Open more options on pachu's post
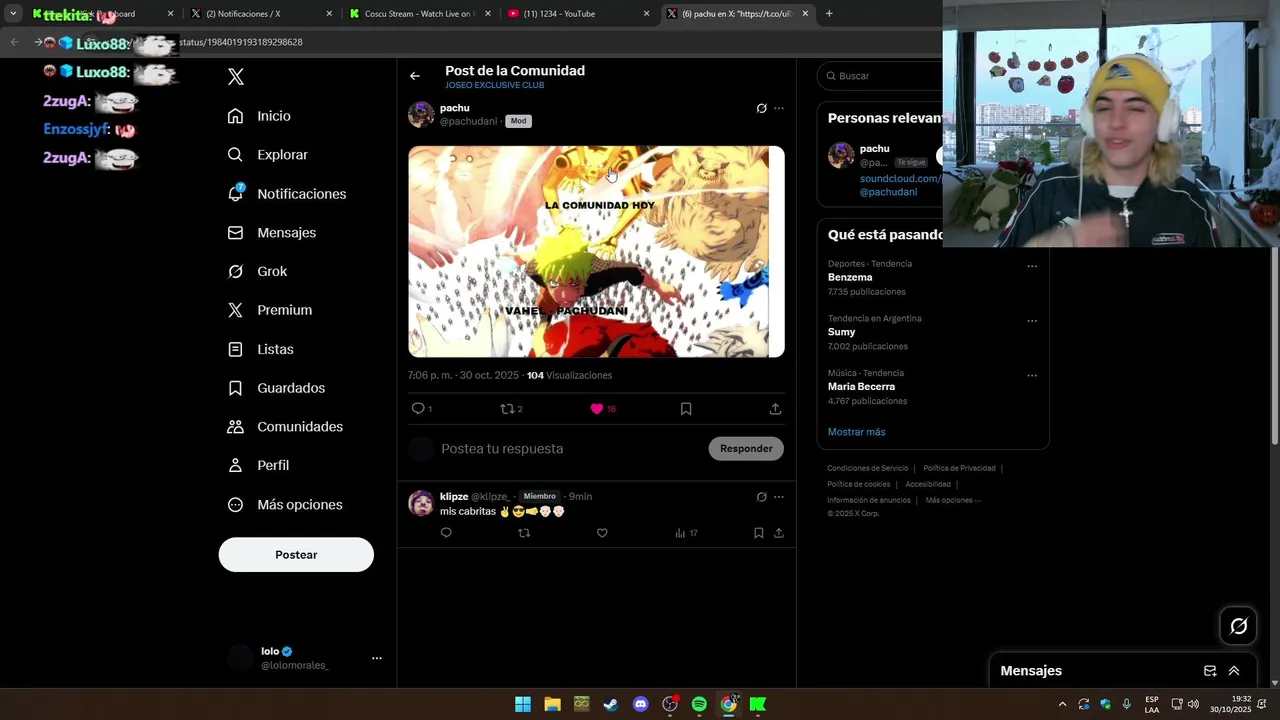 (x=779, y=108)
